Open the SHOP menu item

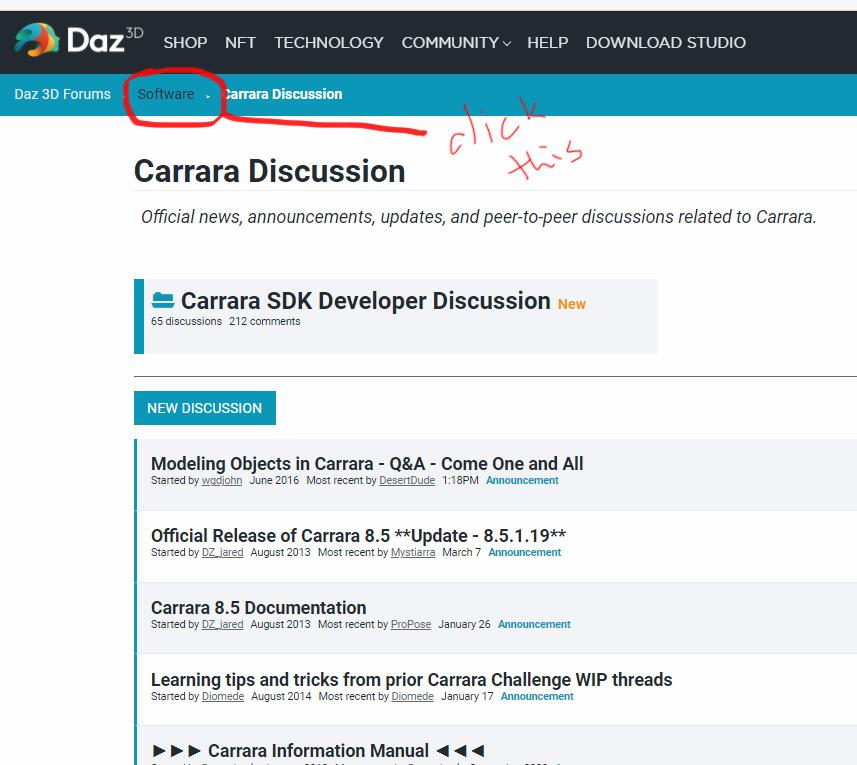tap(185, 43)
